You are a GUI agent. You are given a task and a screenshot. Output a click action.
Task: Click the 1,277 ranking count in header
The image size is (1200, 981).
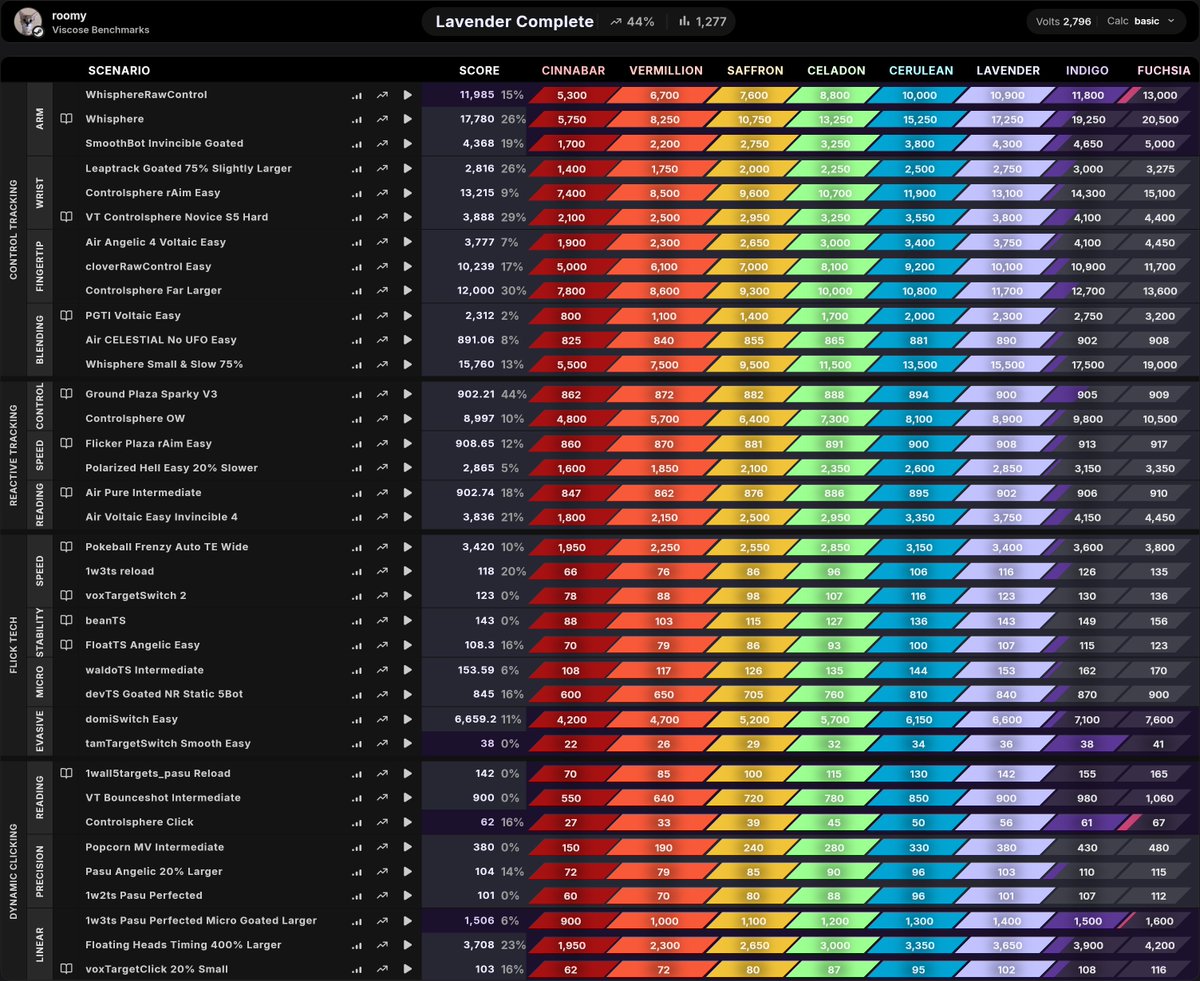point(702,22)
